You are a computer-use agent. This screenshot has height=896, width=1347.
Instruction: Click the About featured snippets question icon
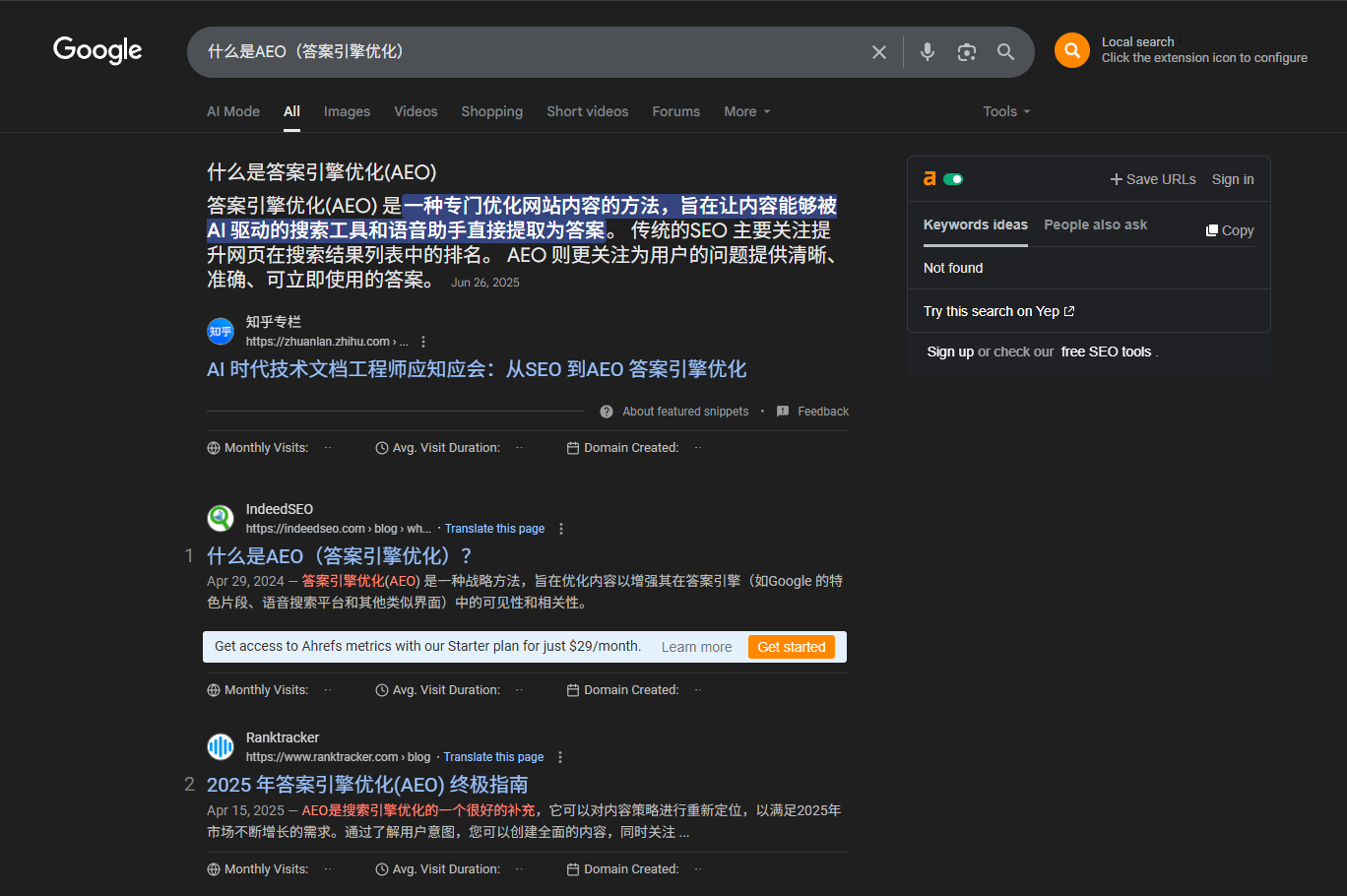[x=607, y=412]
